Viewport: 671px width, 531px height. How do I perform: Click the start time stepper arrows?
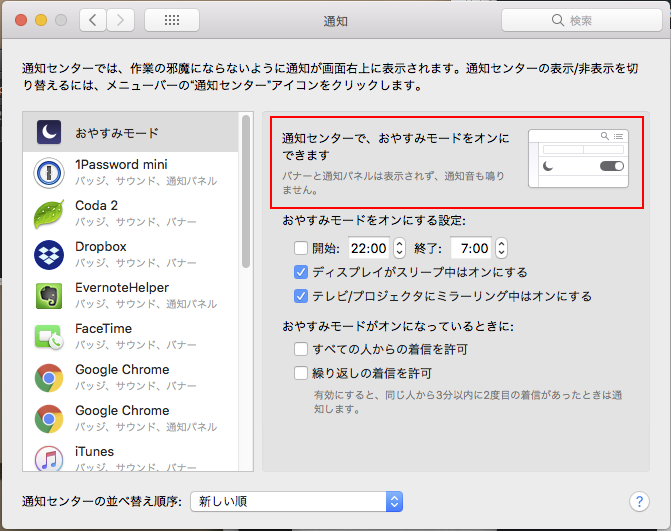coord(399,248)
